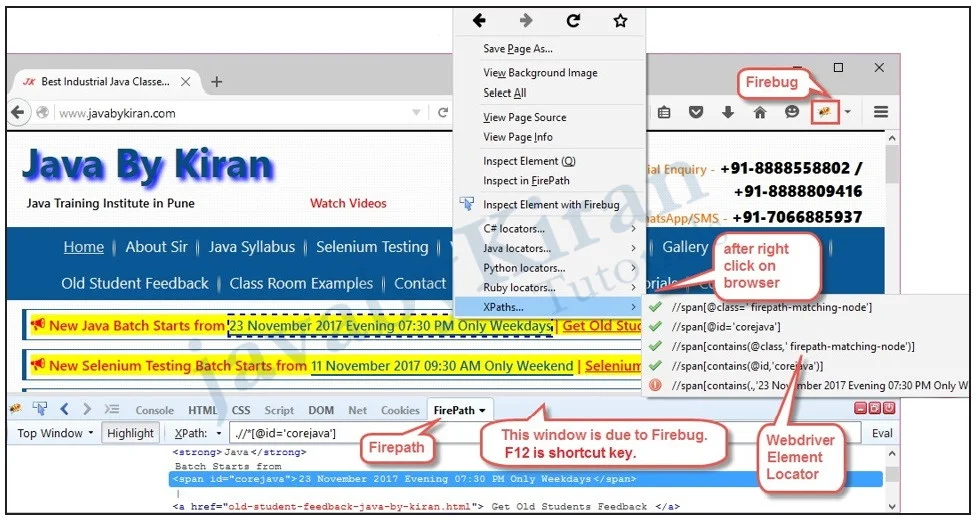Click the Watch Videos link
The image size is (976, 520).
[x=349, y=203]
